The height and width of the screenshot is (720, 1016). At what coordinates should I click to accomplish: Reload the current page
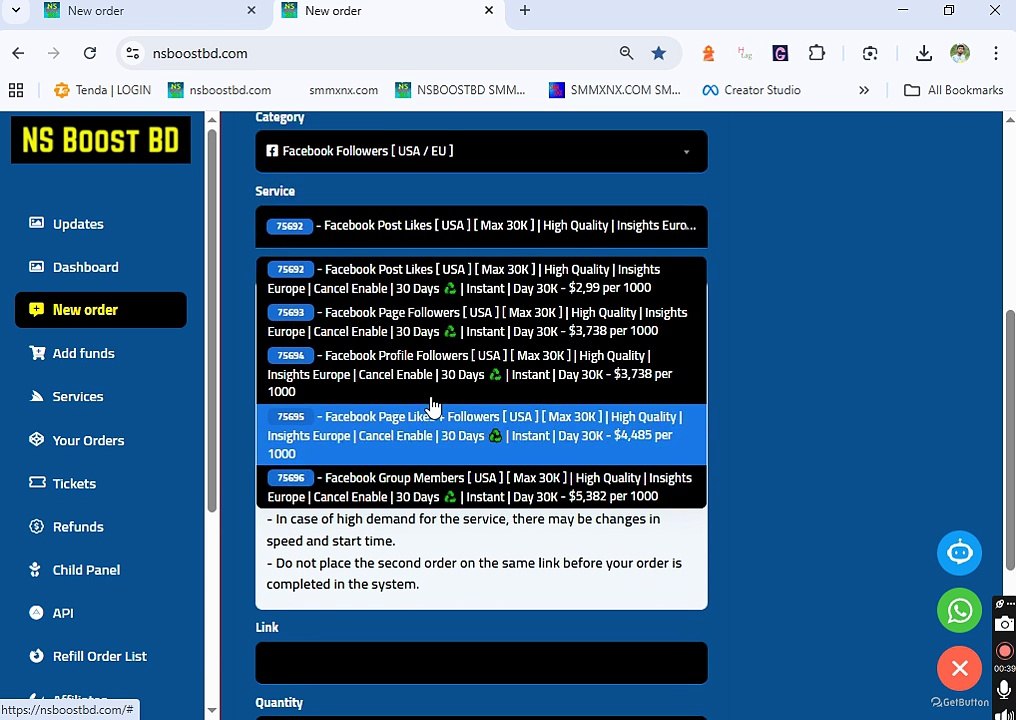point(90,53)
